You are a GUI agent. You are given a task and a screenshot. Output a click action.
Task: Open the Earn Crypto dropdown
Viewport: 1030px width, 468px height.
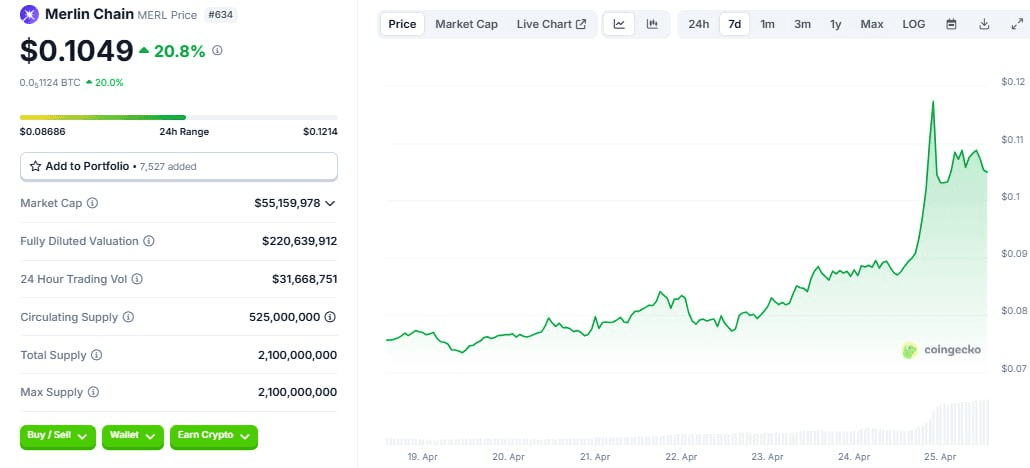click(x=214, y=436)
